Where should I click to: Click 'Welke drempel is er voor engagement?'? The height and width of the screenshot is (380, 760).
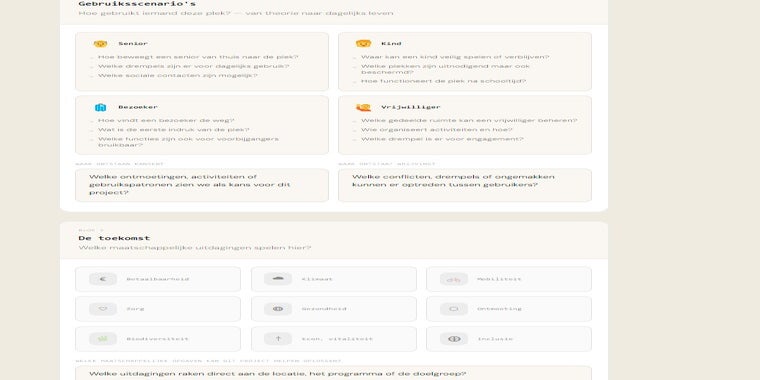(x=443, y=139)
